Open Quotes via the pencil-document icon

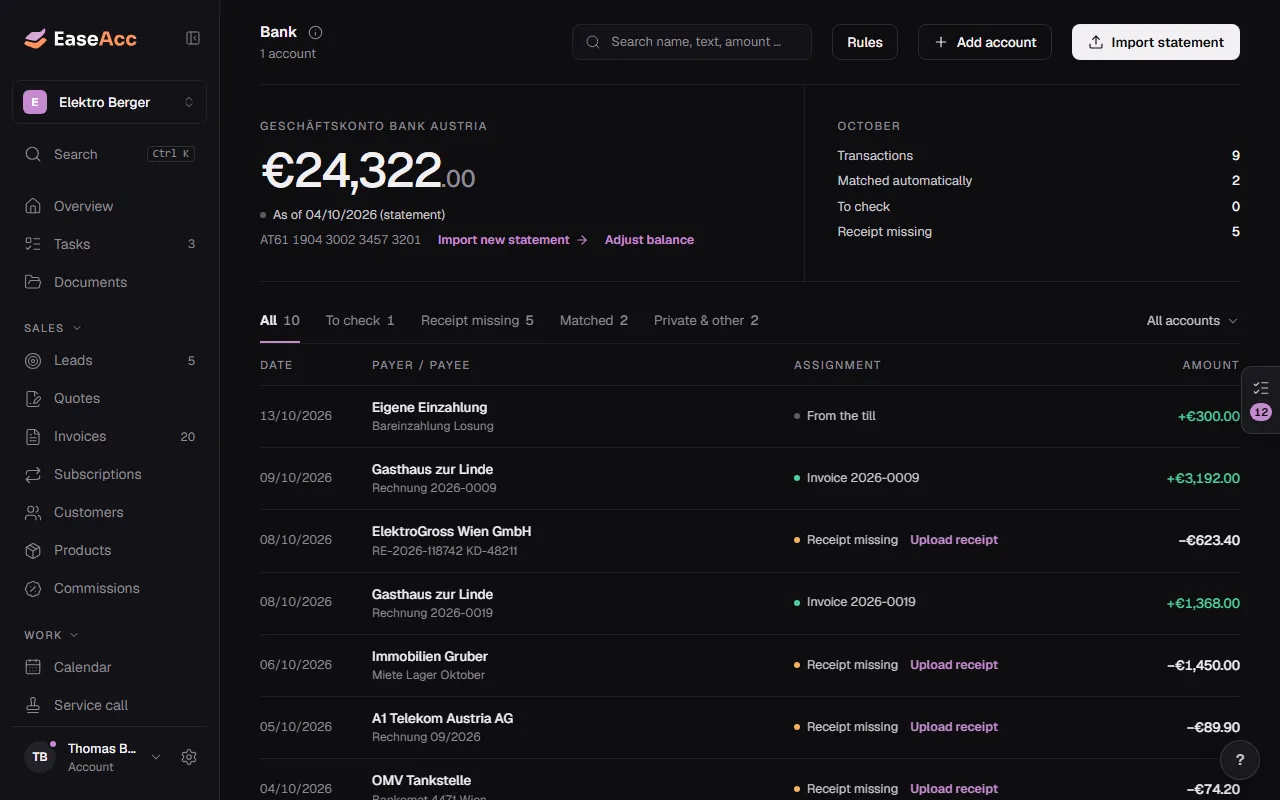pyautogui.click(x=33, y=398)
